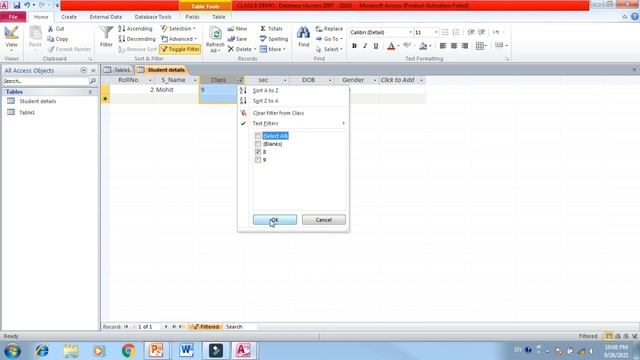This screenshot has height=360, width=640.
Task: Tick the Select All checkbox
Action: click(x=258, y=136)
